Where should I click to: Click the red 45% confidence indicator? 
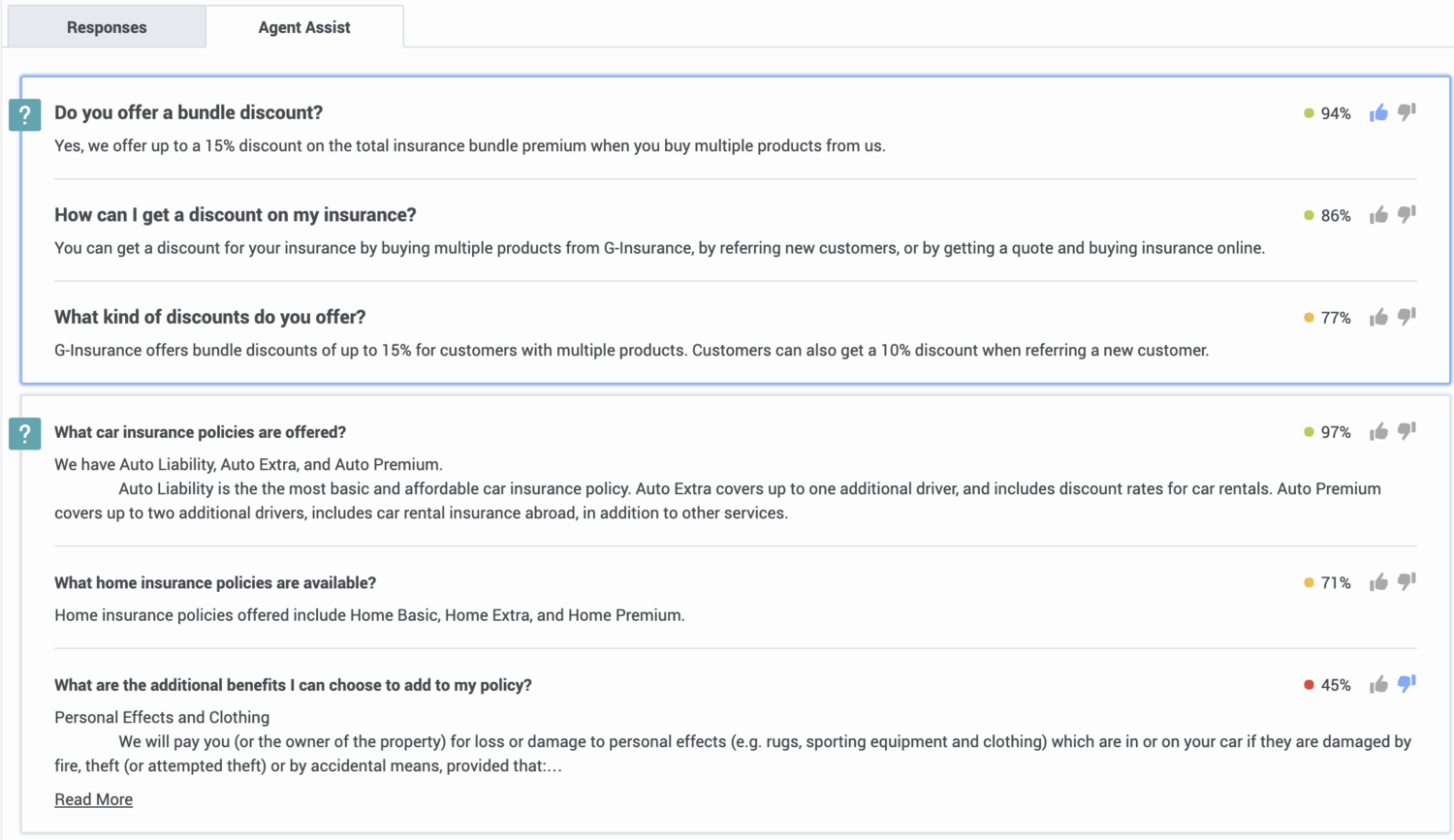[1327, 685]
